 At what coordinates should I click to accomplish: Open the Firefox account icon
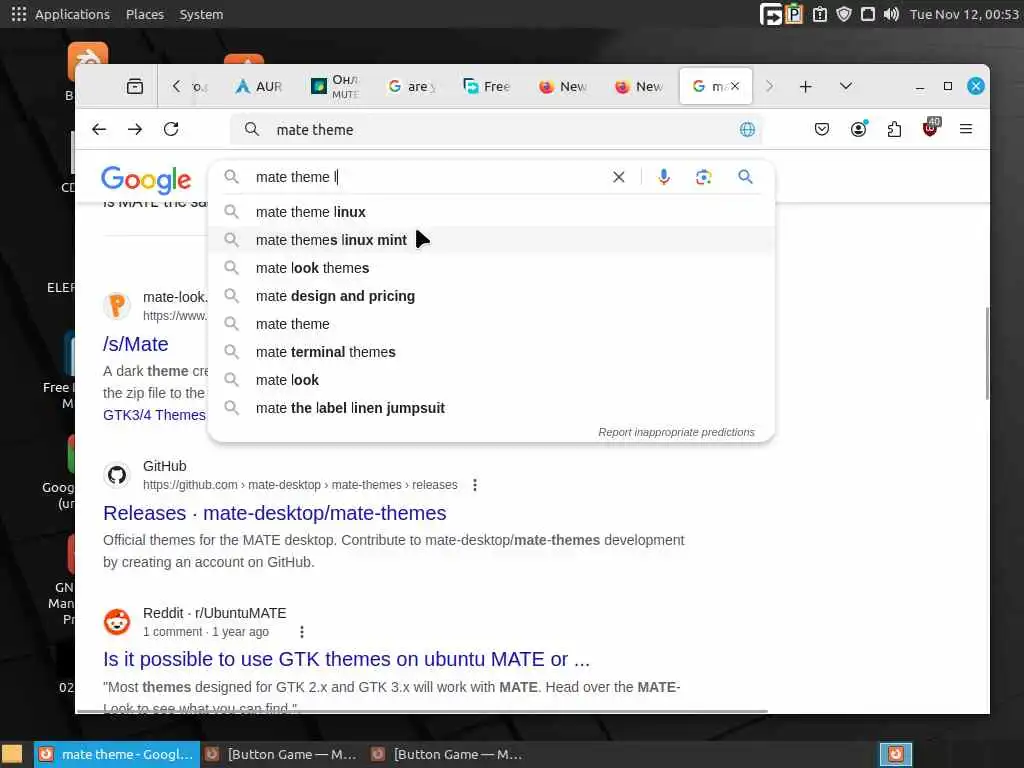859,129
